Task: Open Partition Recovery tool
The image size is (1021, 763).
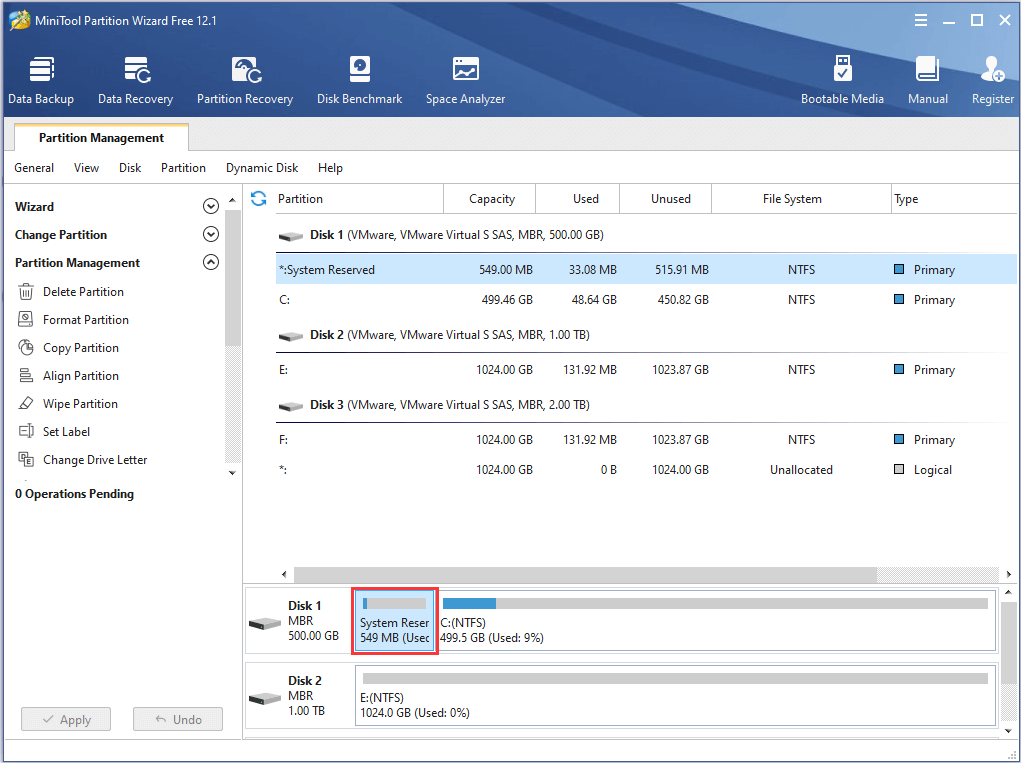Action: (245, 80)
